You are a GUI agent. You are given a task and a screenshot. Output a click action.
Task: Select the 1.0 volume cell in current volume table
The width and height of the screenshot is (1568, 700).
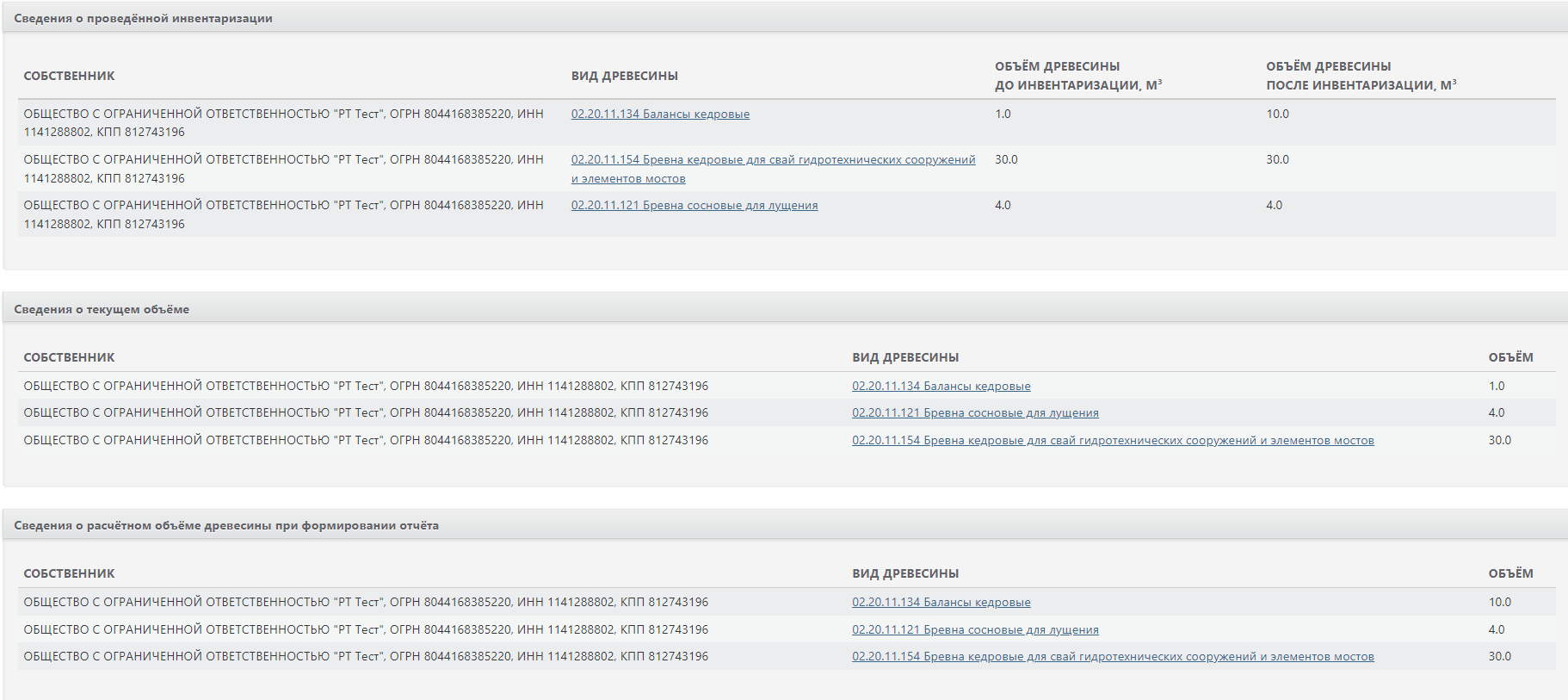coord(1497,386)
